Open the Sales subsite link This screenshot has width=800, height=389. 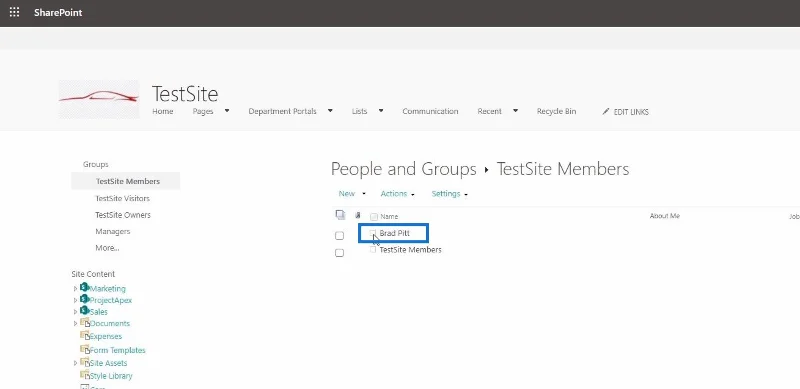tap(98, 311)
